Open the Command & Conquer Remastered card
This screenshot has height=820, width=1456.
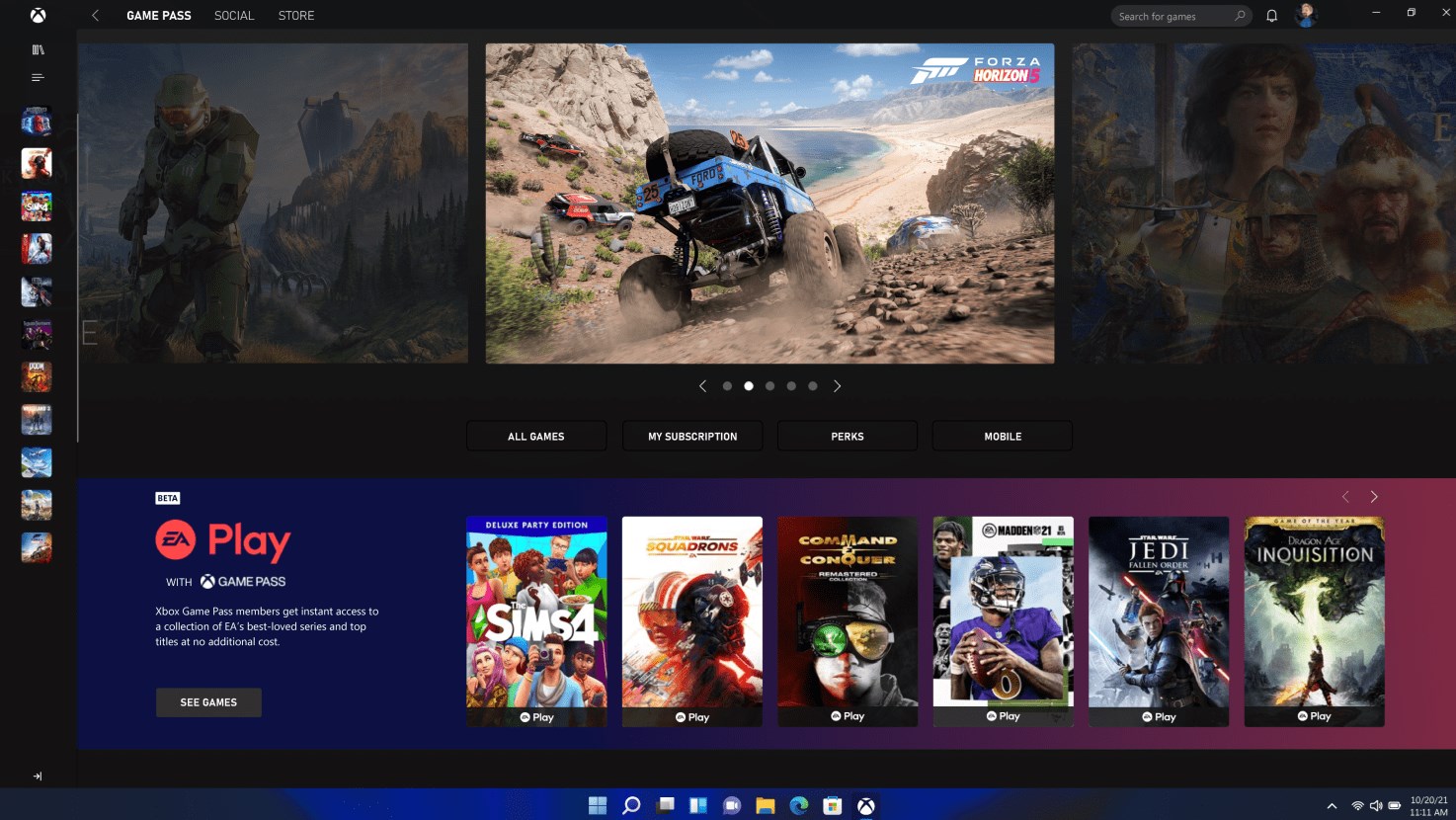848,621
